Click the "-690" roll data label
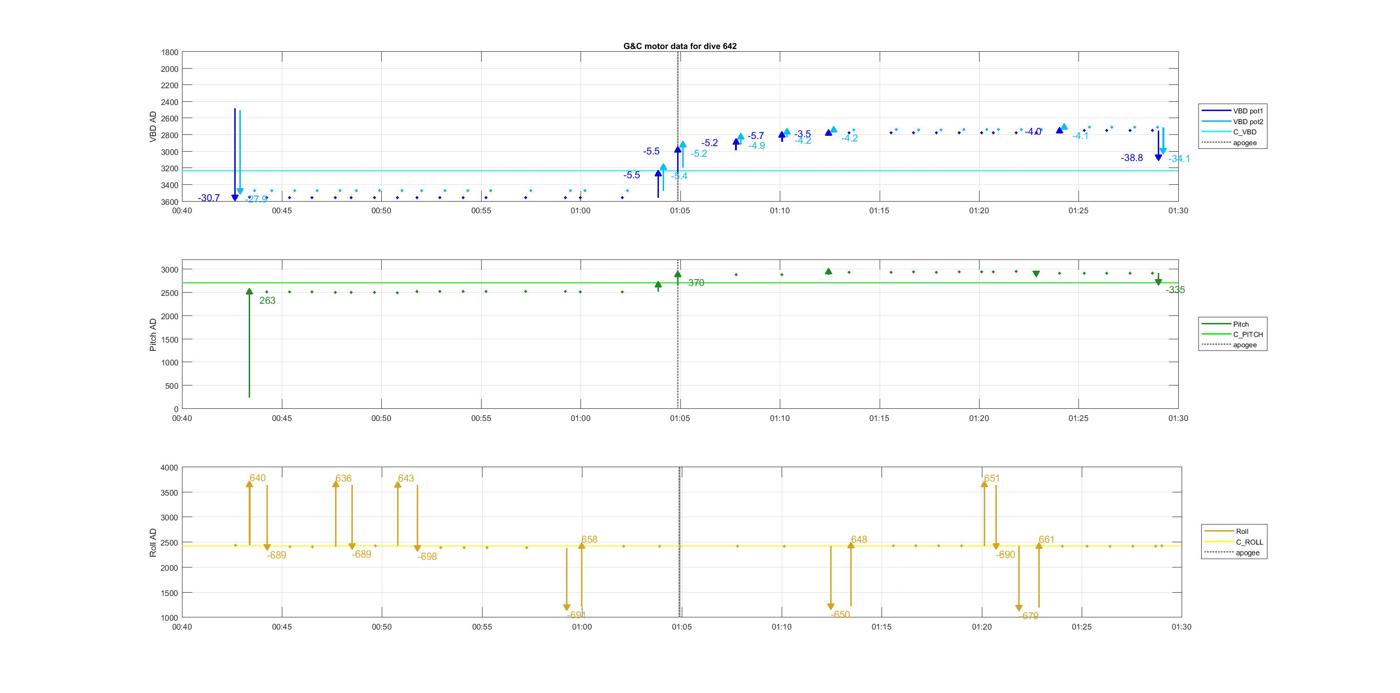1400x693 pixels. click(x=1005, y=554)
